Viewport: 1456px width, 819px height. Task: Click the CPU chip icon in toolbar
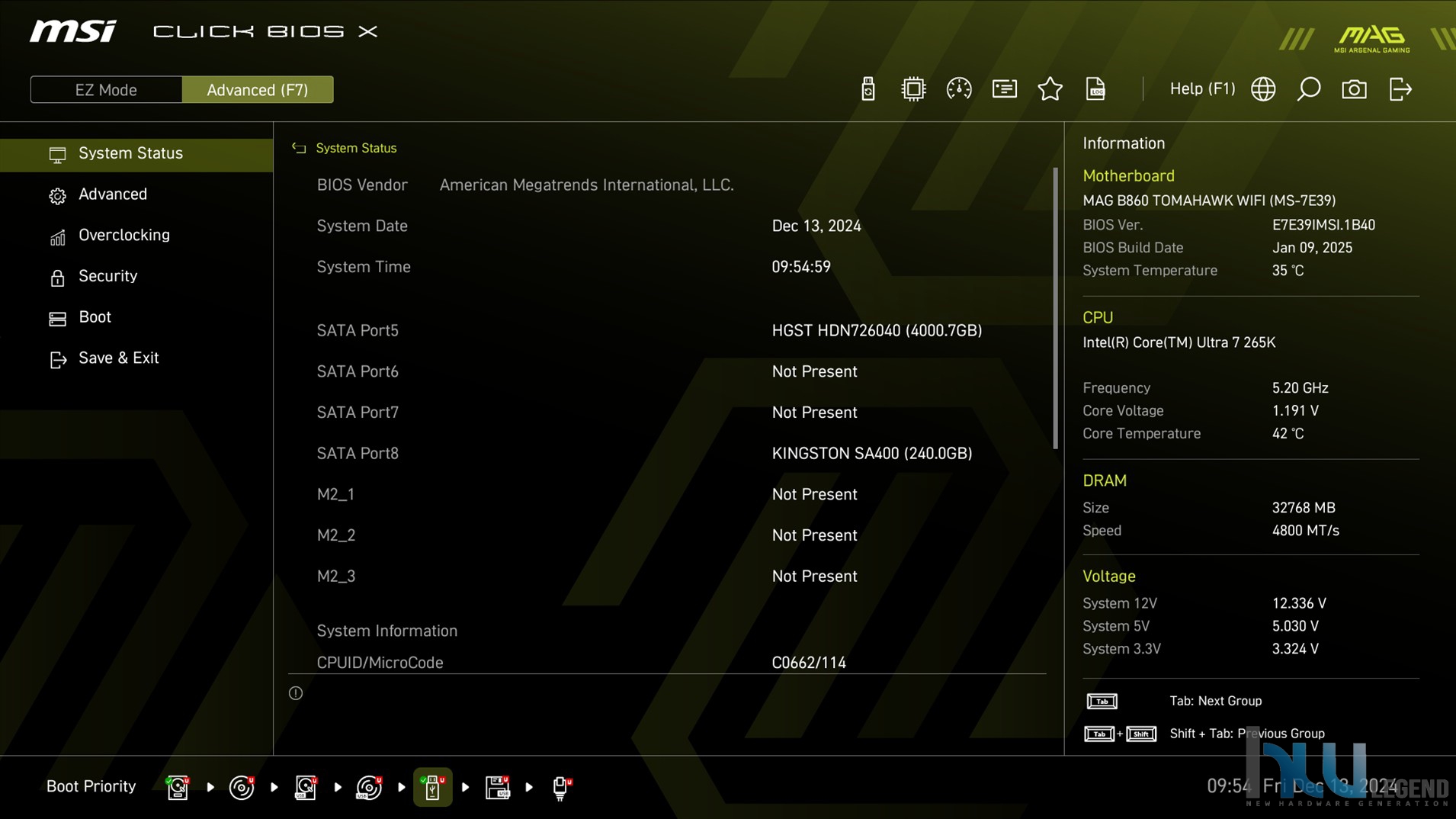(x=912, y=89)
